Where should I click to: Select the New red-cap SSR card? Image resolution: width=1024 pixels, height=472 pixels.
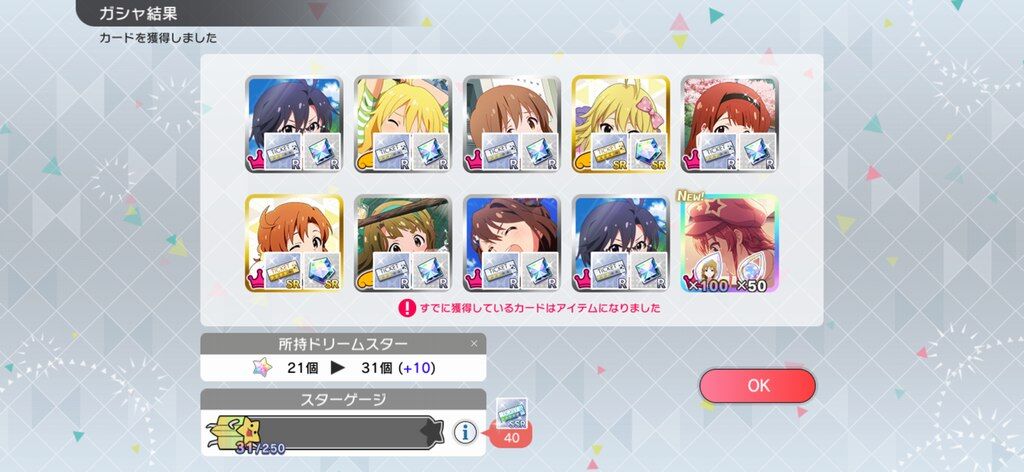click(x=729, y=243)
